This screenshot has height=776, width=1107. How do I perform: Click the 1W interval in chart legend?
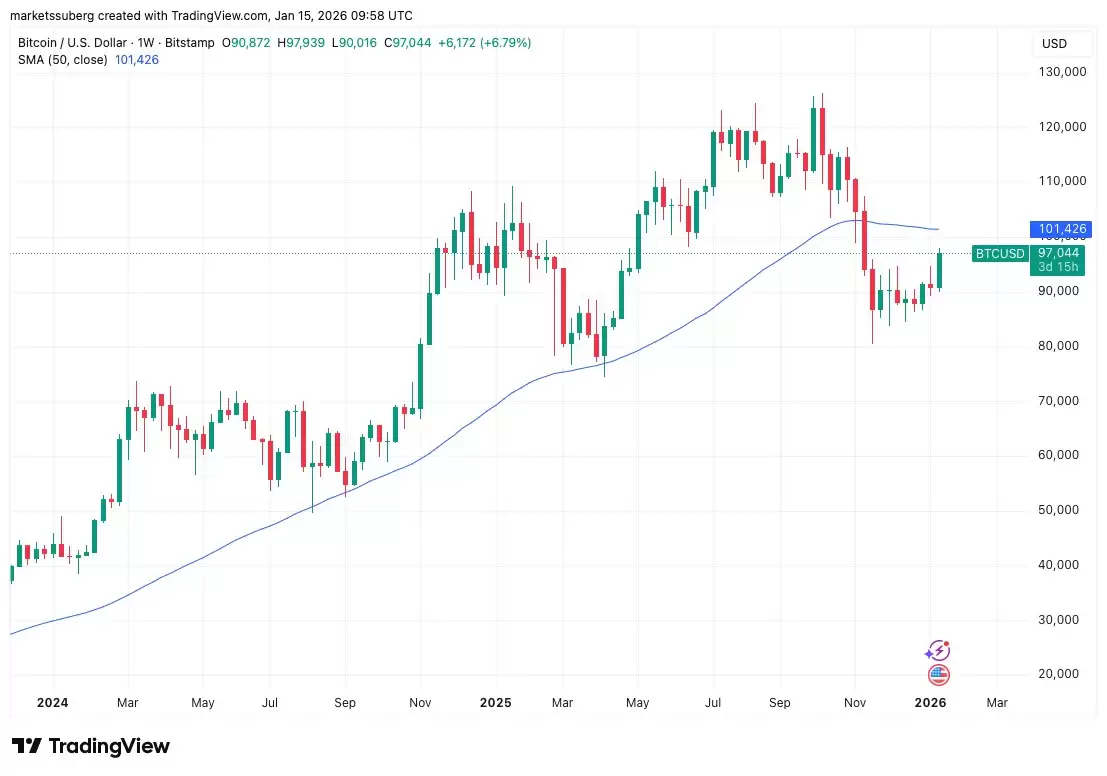[146, 42]
